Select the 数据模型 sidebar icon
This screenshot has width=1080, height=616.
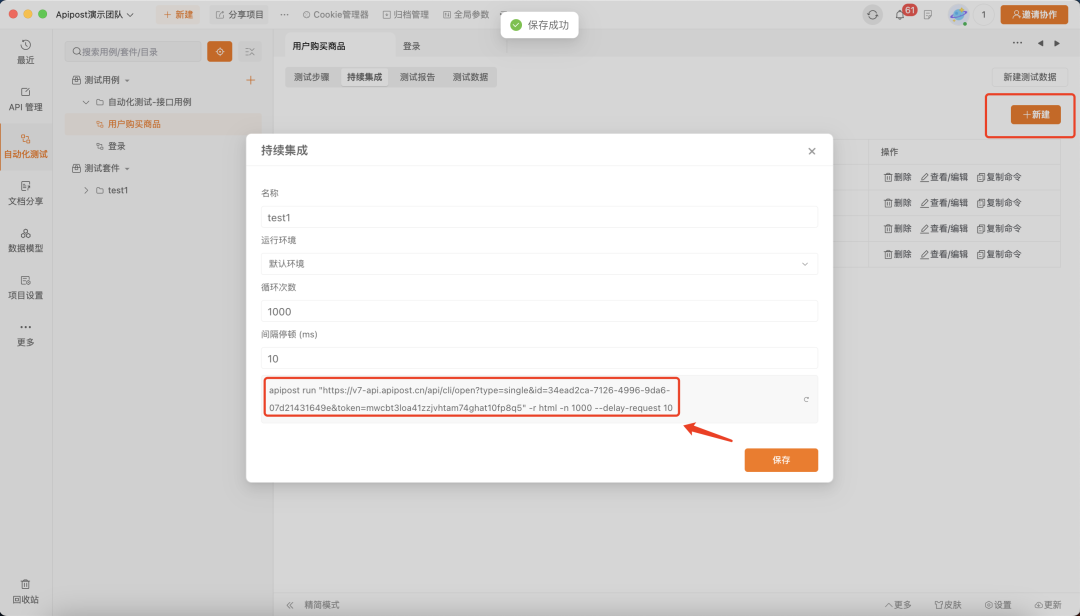click(25, 241)
